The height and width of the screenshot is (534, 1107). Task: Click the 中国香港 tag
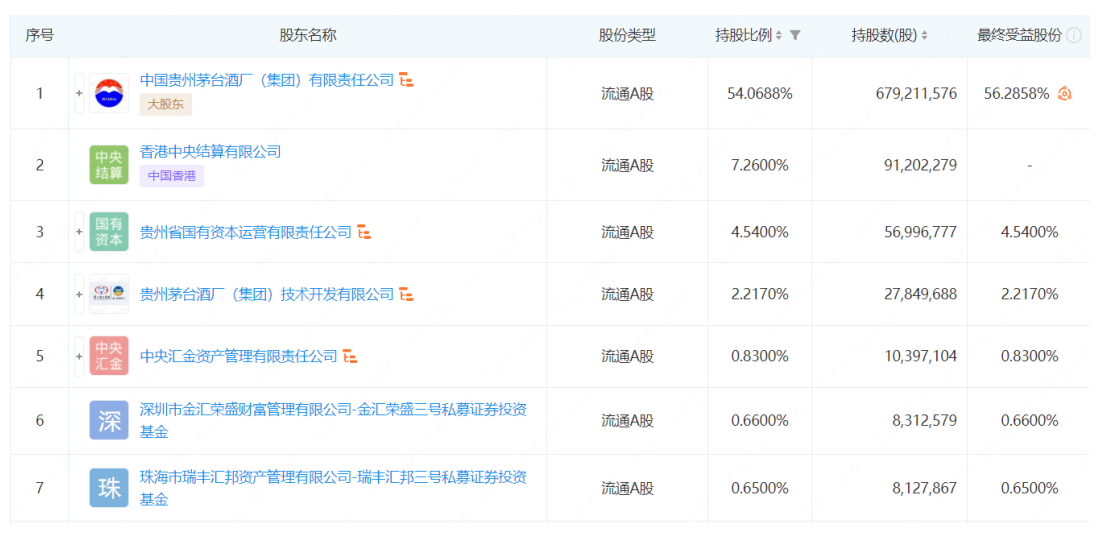[172, 176]
